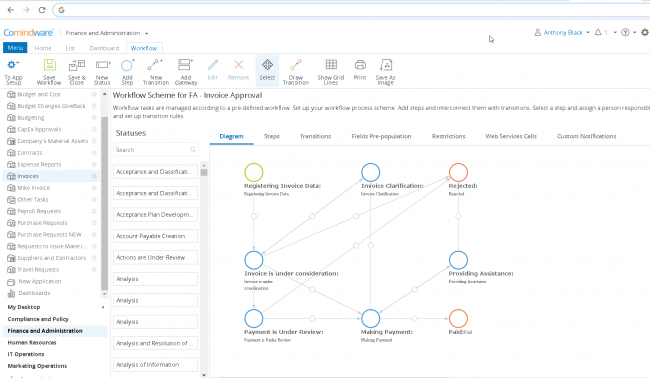Open the Finance and Administration dropdown

107,33
